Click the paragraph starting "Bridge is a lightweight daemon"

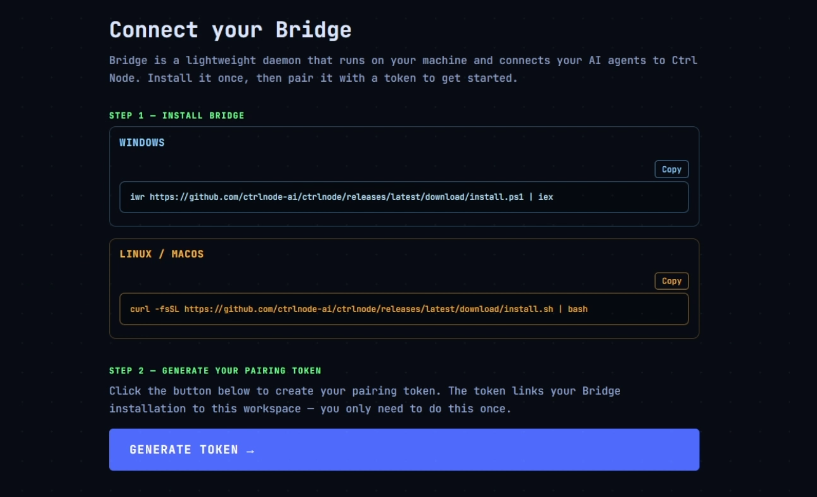[x=403, y=69]
